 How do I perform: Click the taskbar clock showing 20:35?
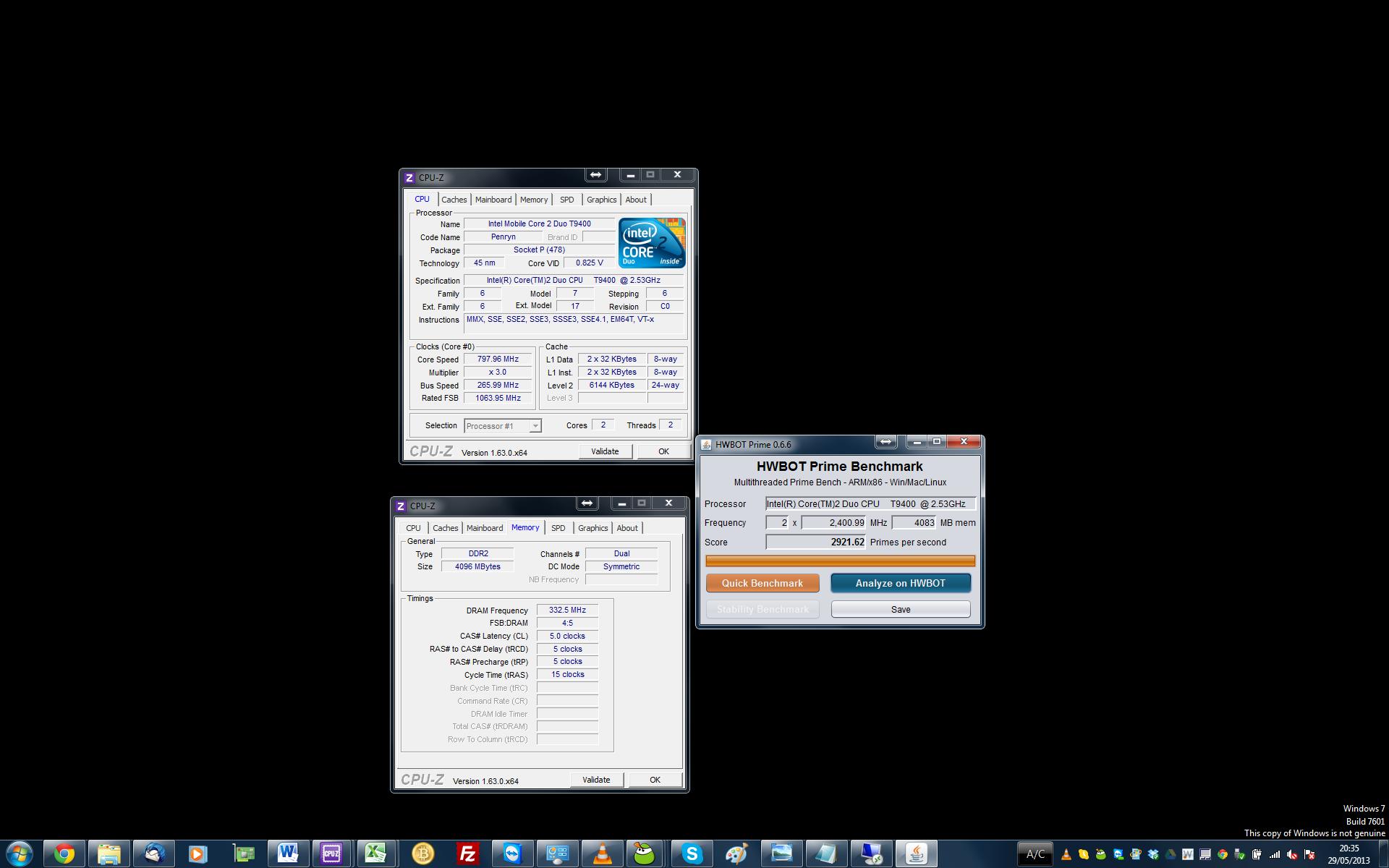click(x=1348, y=854)
